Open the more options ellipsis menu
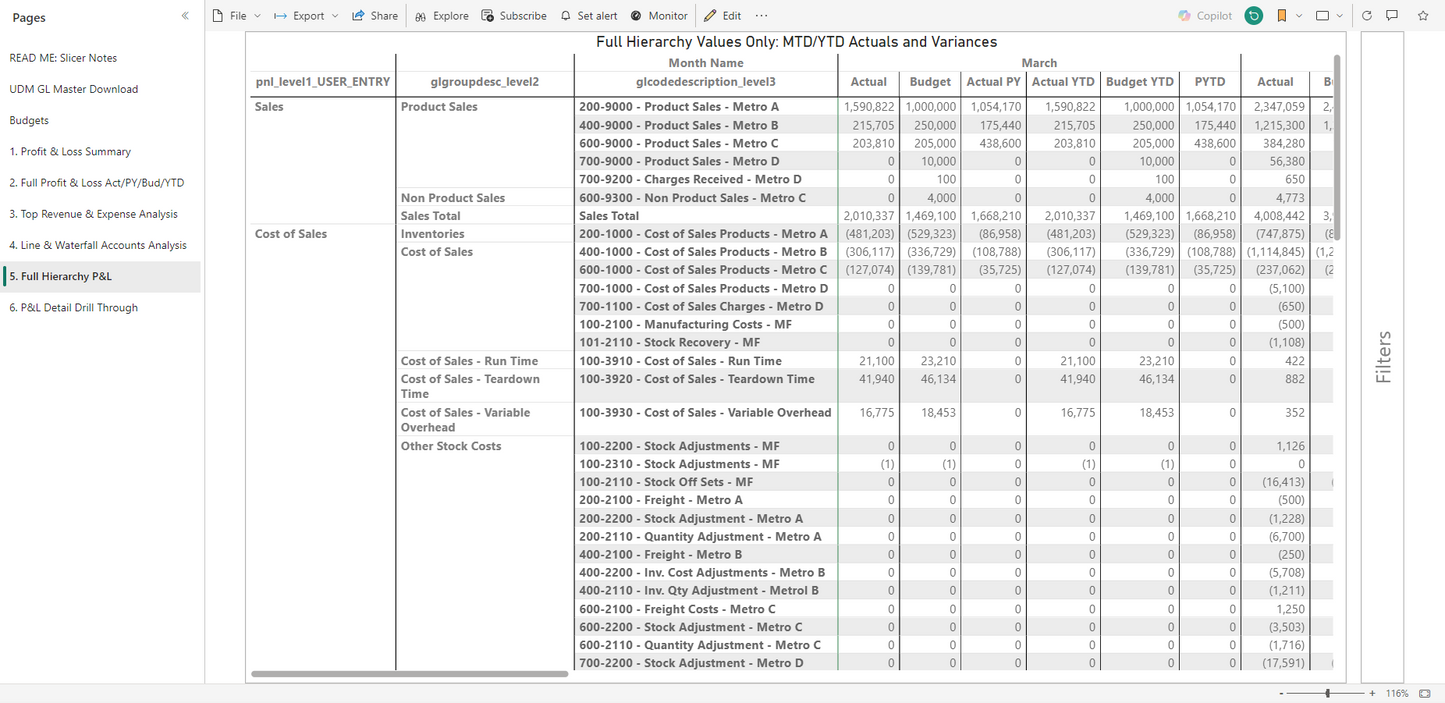This screenshot has height=703, width=1445. pyautogui.click(x=762, y=16)
